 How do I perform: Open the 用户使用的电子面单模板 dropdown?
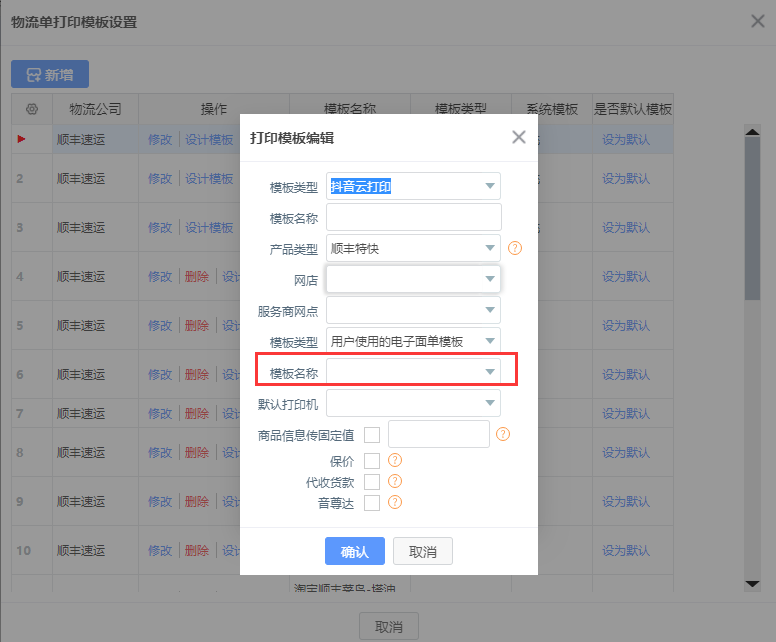413,341
